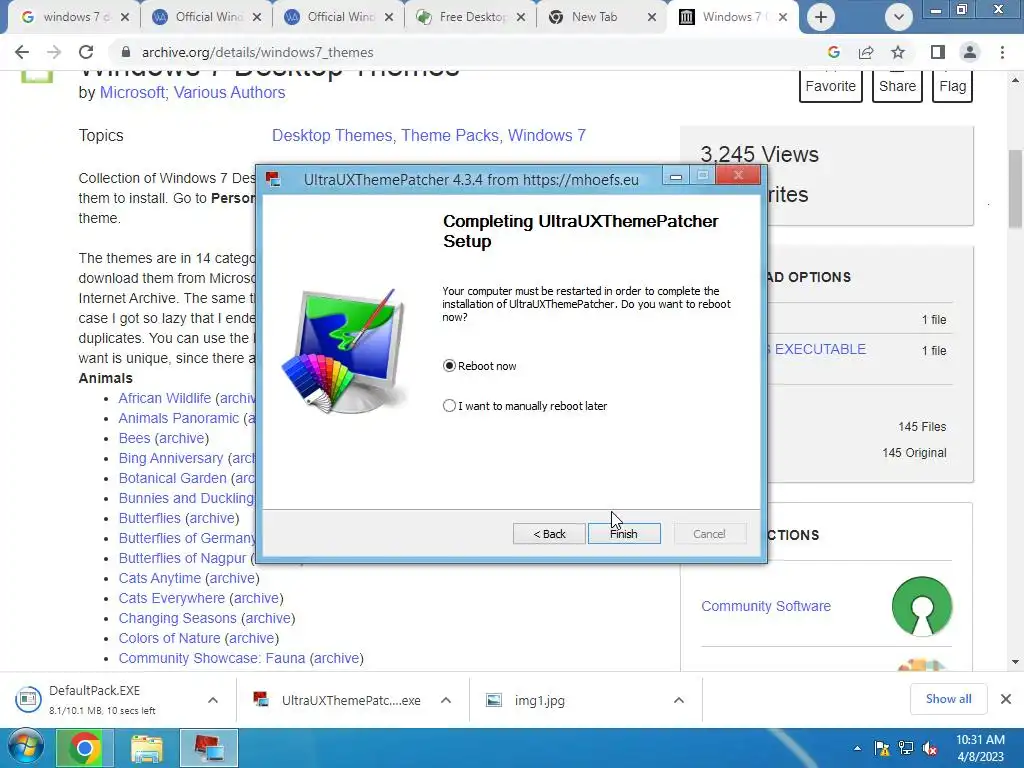Open the Chrome profile avatar

pyautogui.click(x=970, y=52)
